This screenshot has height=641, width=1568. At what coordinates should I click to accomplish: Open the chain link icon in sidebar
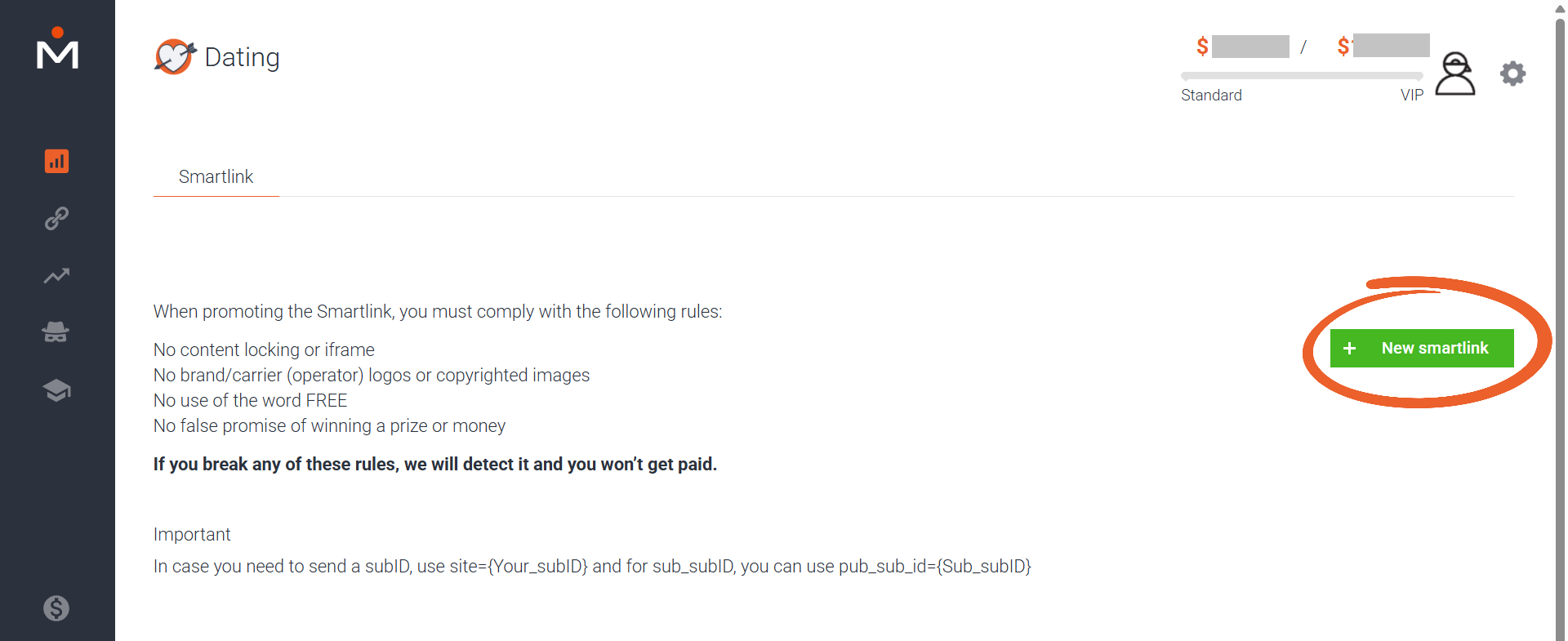(56, 218)
